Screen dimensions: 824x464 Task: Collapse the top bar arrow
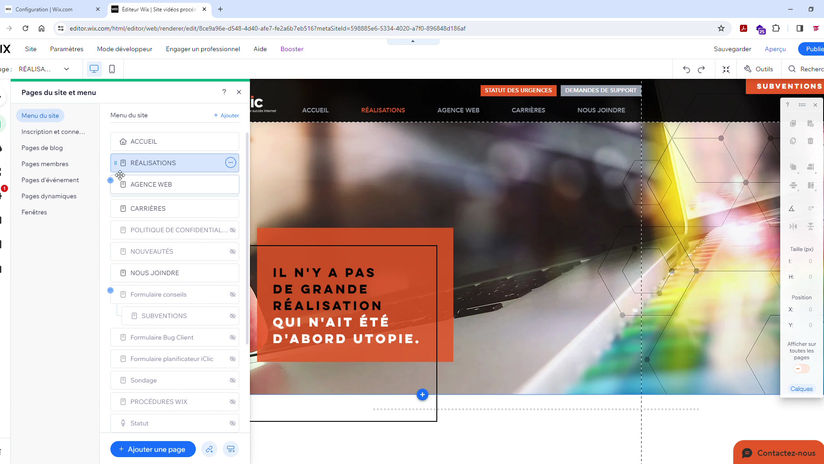point(413,41)
